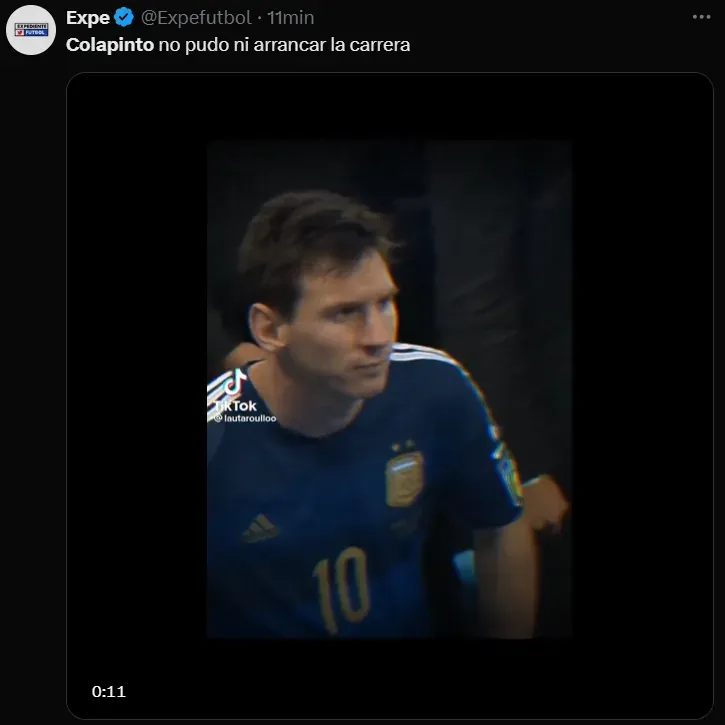Click the Adidas logo on the jersey
Image resolution: width=725 pixels, height=725 pixels.
coord(261,527)
